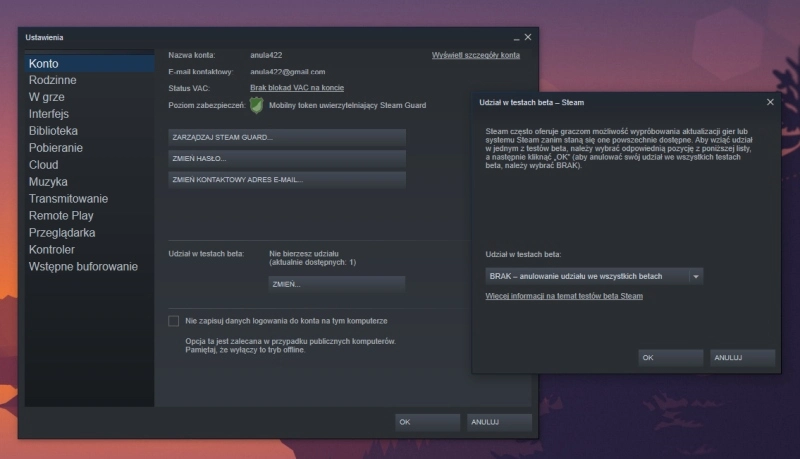This screenshot has width=800, height=459.
Task: Minimize the Ustawienia window
Action: pos(516,38)
